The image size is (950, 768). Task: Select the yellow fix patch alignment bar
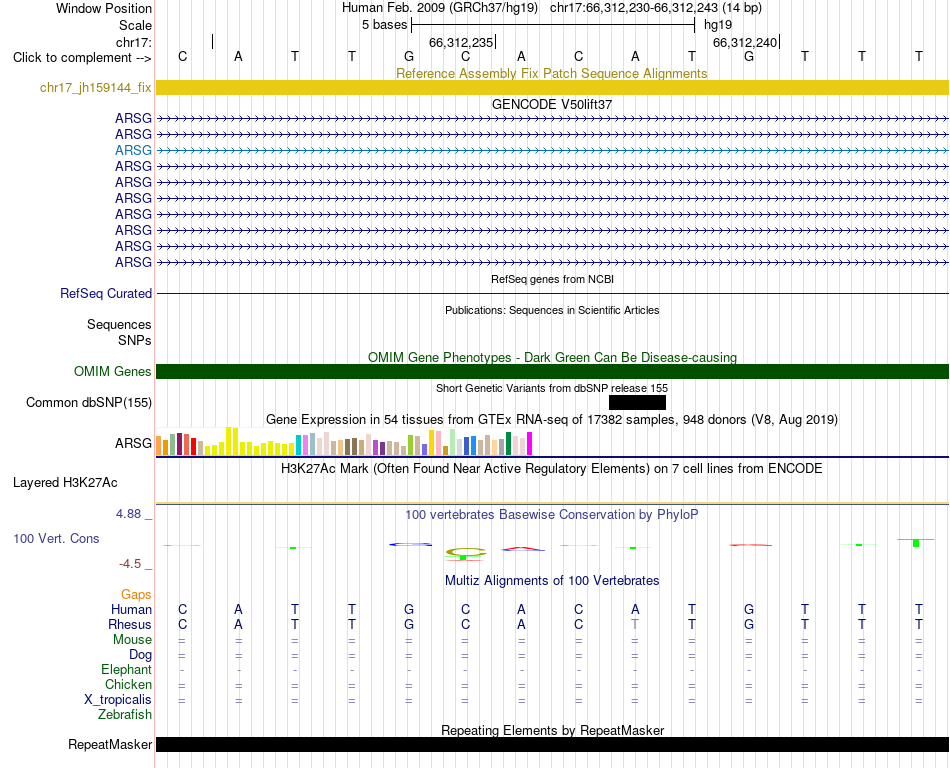[552, 88]
